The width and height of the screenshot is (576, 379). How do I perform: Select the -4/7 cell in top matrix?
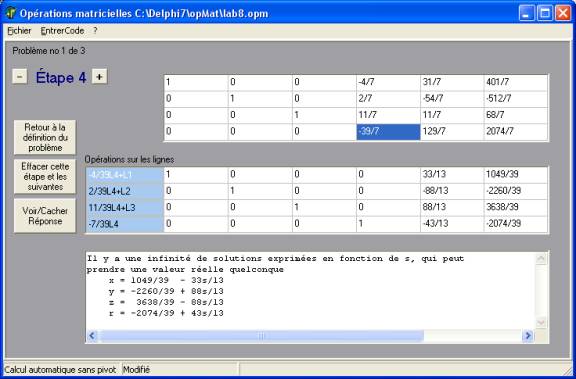coord(388,83)
